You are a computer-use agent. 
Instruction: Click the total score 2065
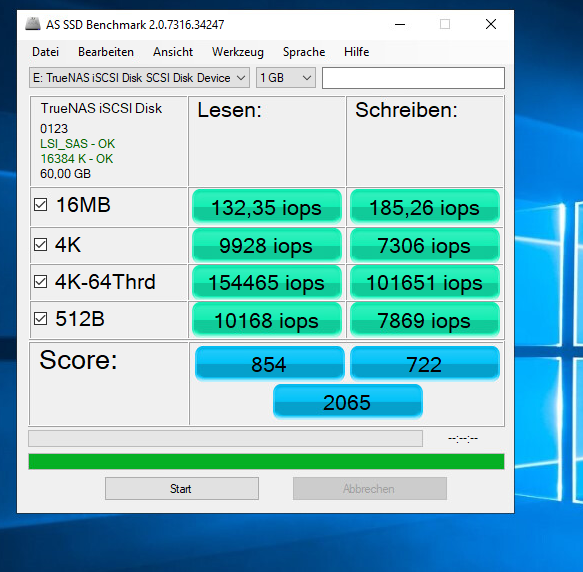click(348, 402)
